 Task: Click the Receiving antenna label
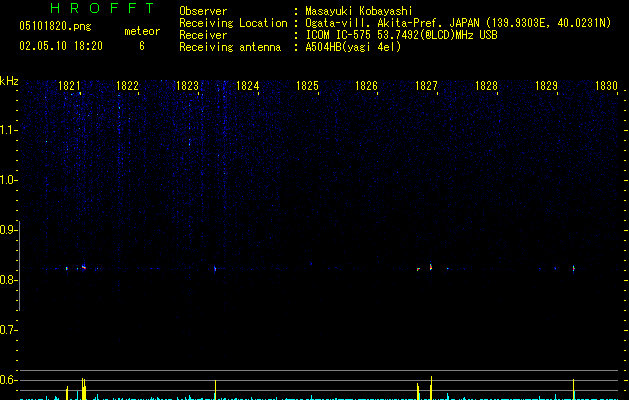[x=230, y=47]
